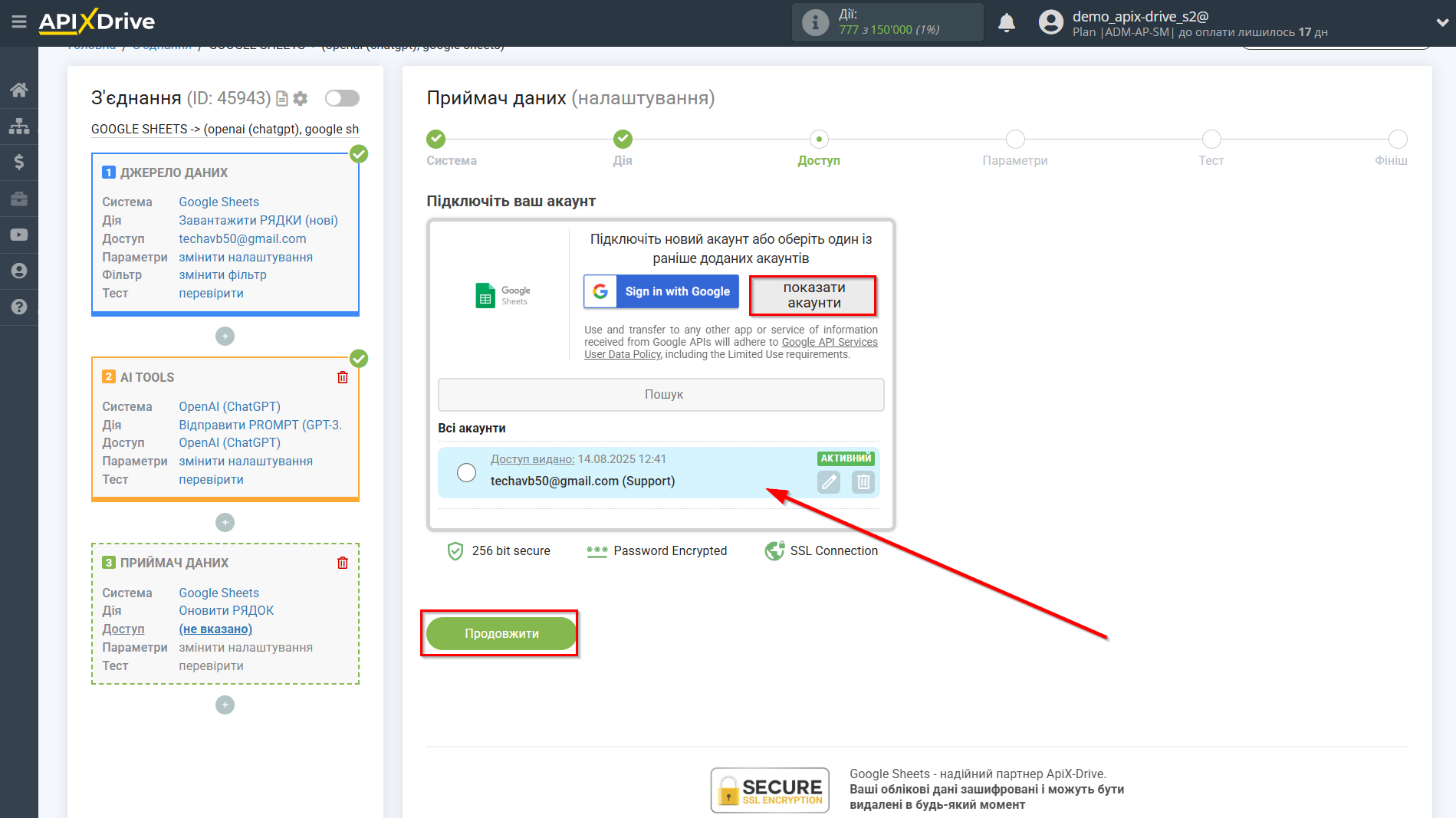The height and width of the screenshot is (818, 1456).
Task: Click the SSL Connection icon
Action: pyautogui.click(x=774, y=550)
